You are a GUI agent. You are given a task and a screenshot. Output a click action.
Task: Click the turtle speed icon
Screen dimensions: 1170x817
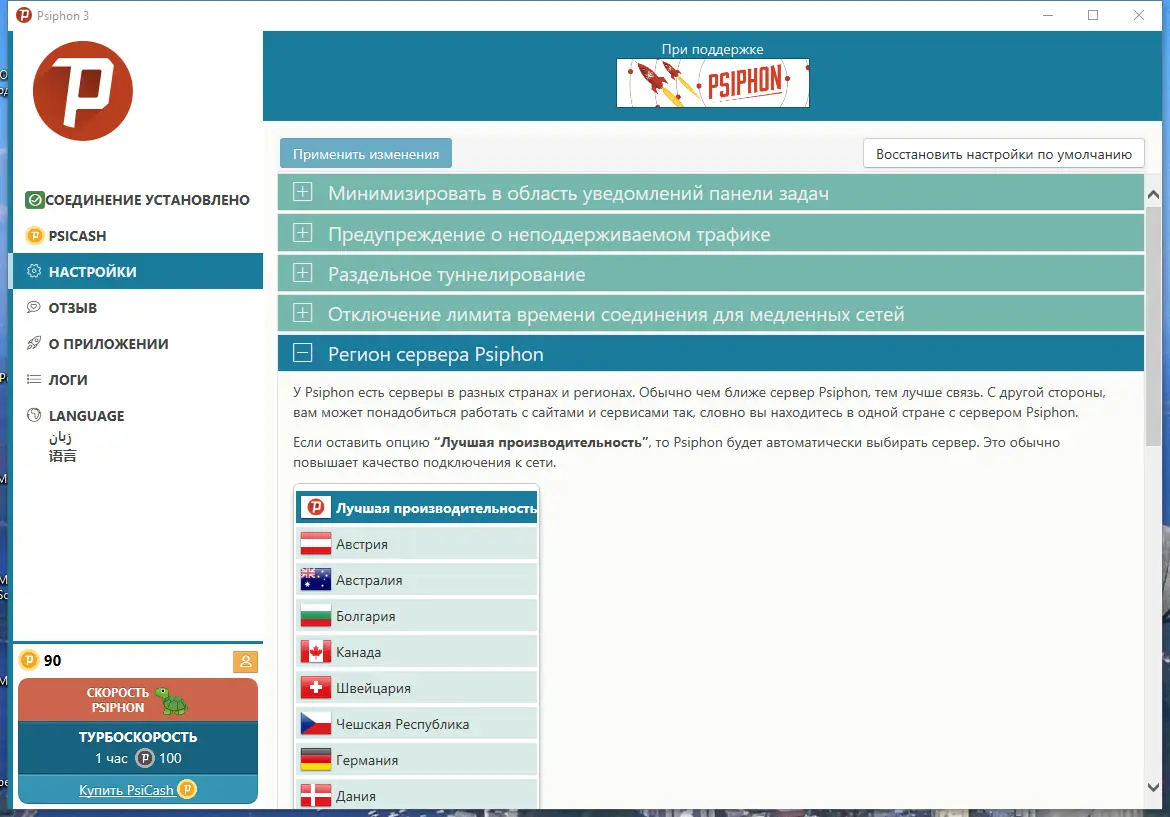(172, 700)
